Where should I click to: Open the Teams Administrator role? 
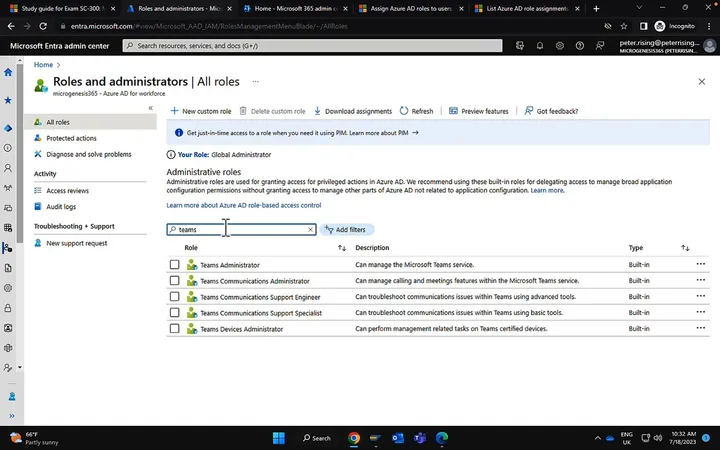(x=230, y=265)
